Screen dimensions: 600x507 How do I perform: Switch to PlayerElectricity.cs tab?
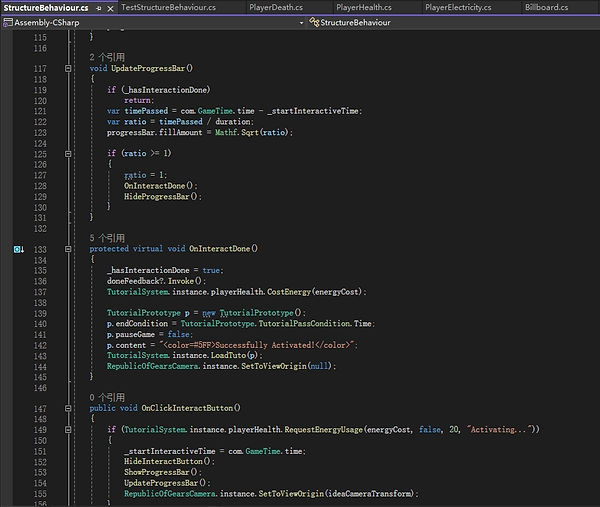tap(458, 7)
